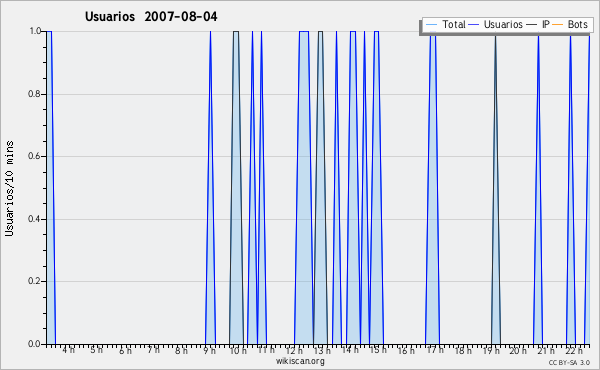The height and width of the screenshot is (370, 600).
Task: Click the '16 h' x-axis tick label
Action: coord(407,350)
